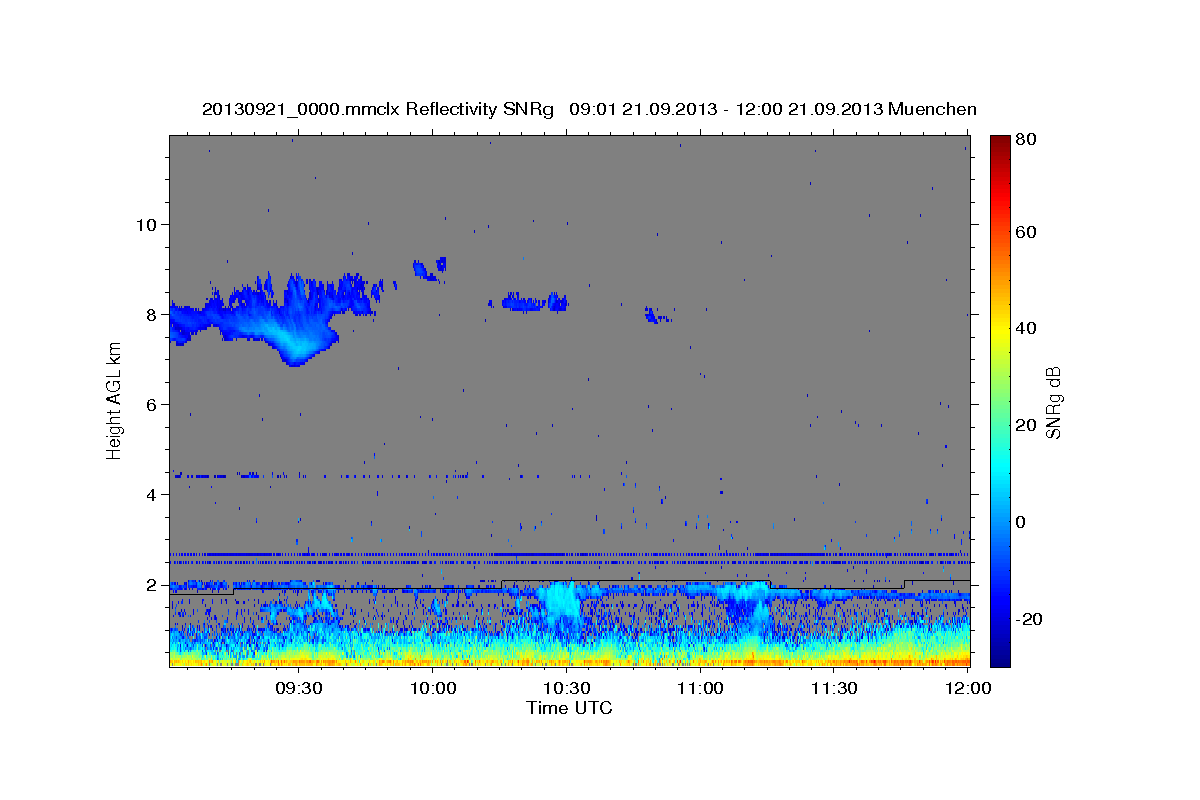Click the 12:00 time tick label
1200x800 pixels.
[968, 688]
